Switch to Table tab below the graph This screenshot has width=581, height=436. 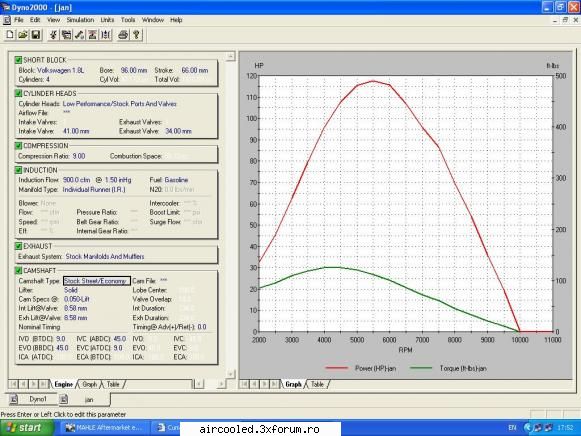click(x=318, y=384)
